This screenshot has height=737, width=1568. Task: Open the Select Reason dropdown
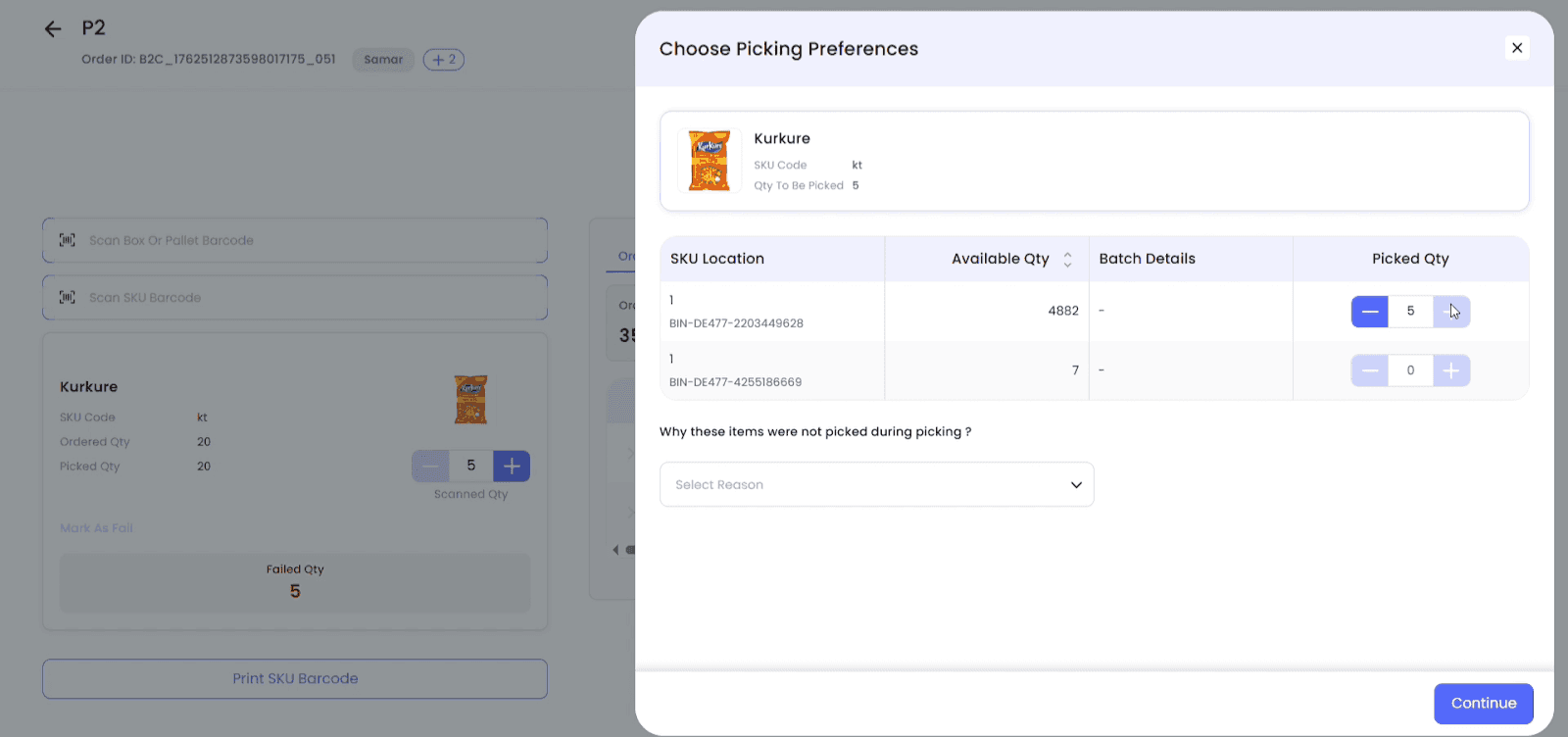click(x=876, y=484)
